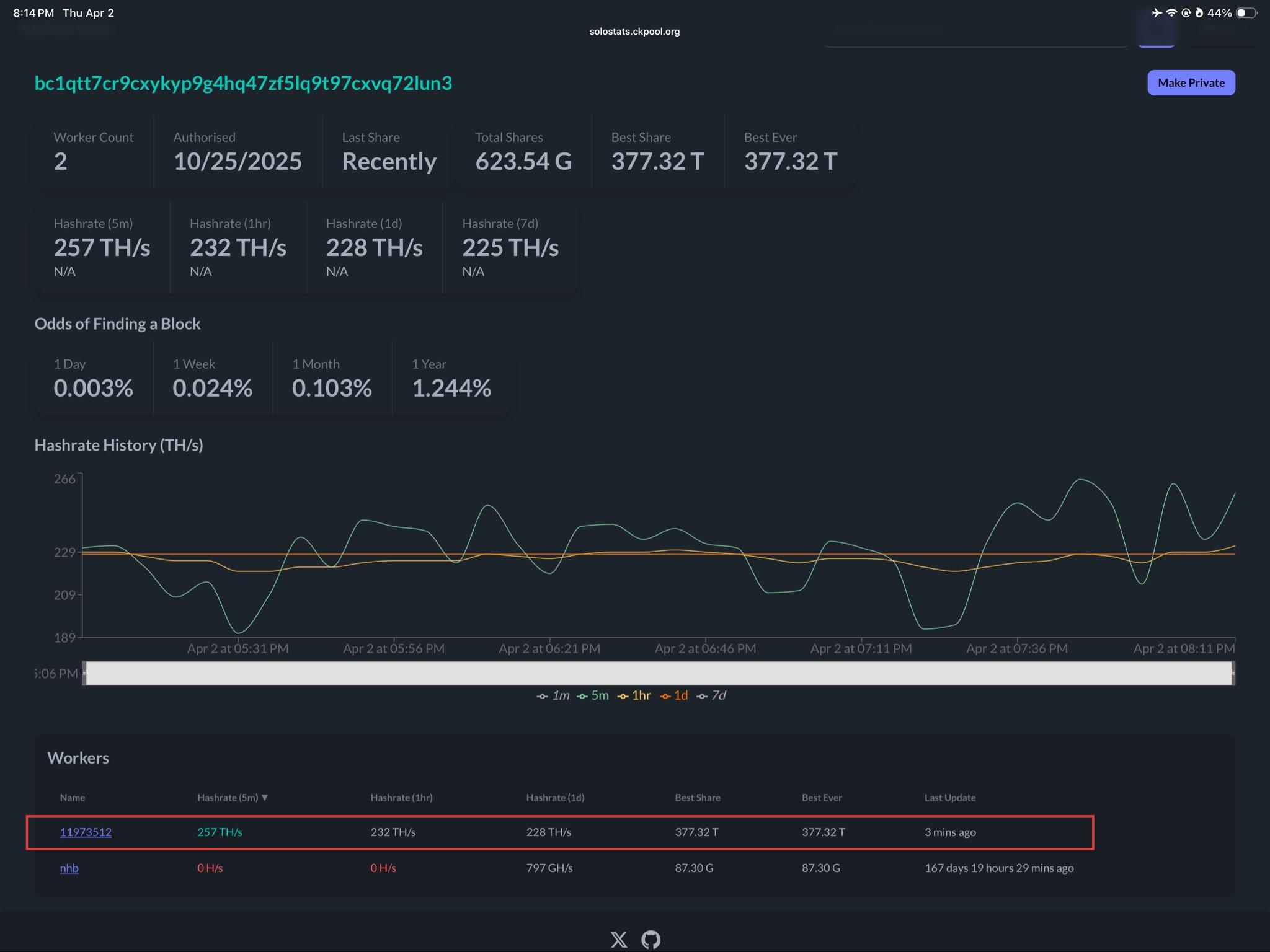Tap the airplane mode status icon
Image resolution: width=1270 pixels, height=952 pixels.
[x=1157, y=13]
